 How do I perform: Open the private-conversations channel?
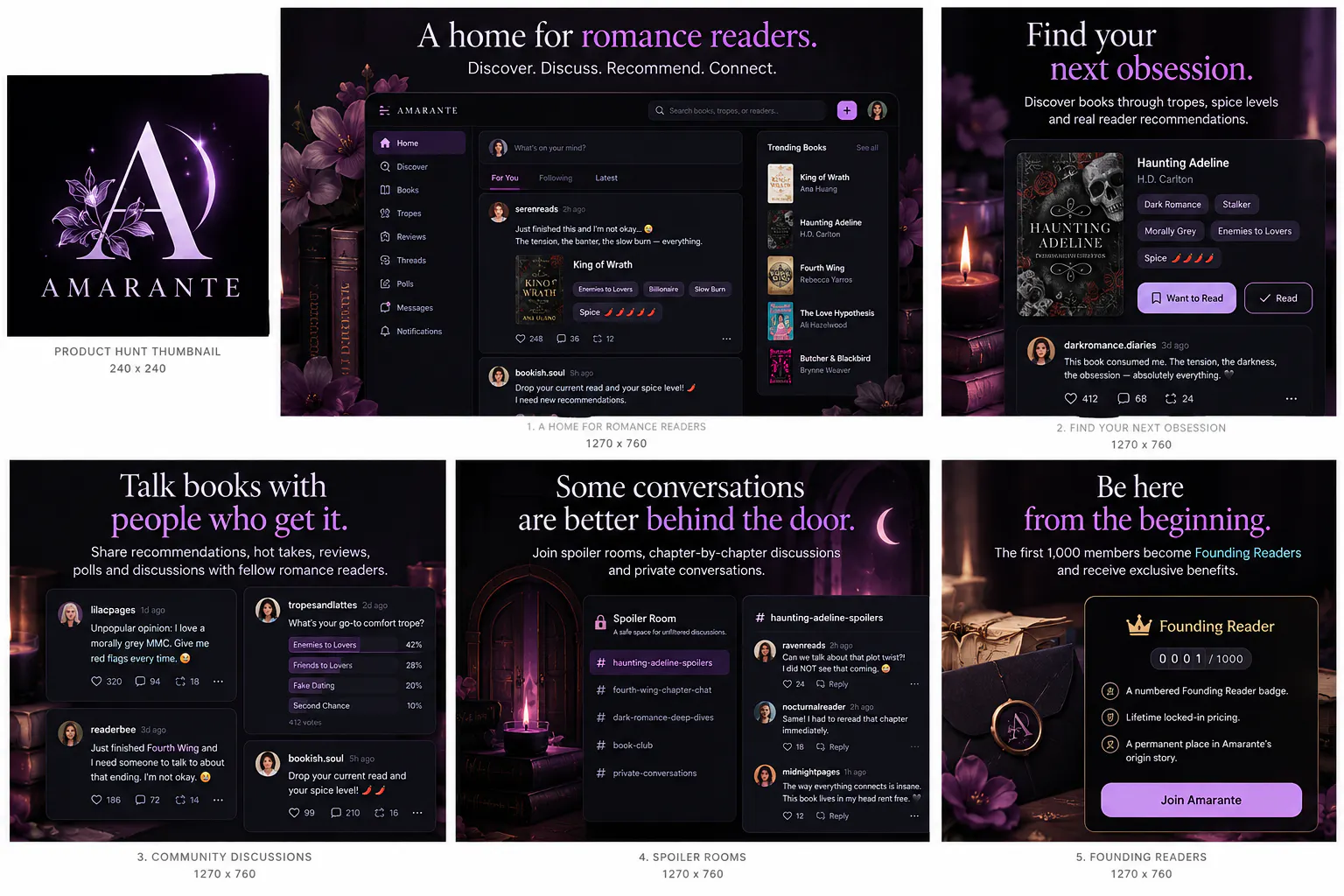[659, 773]
